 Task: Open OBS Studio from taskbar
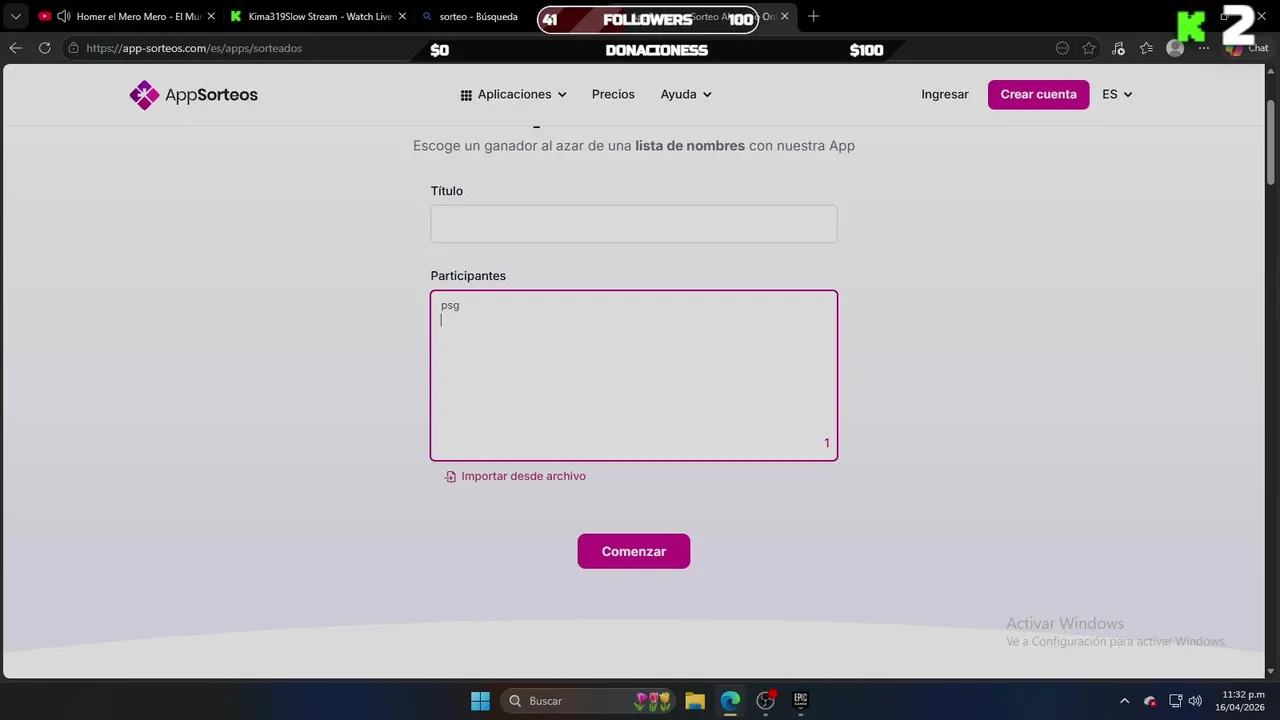[766, 701]
